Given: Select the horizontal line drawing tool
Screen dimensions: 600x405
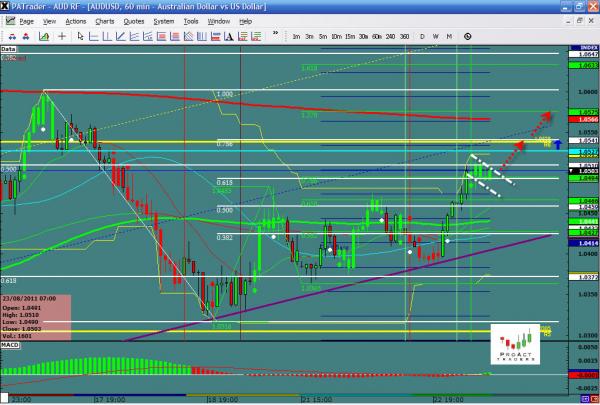Looking at the screenshot, I should [x=93, y=35].
